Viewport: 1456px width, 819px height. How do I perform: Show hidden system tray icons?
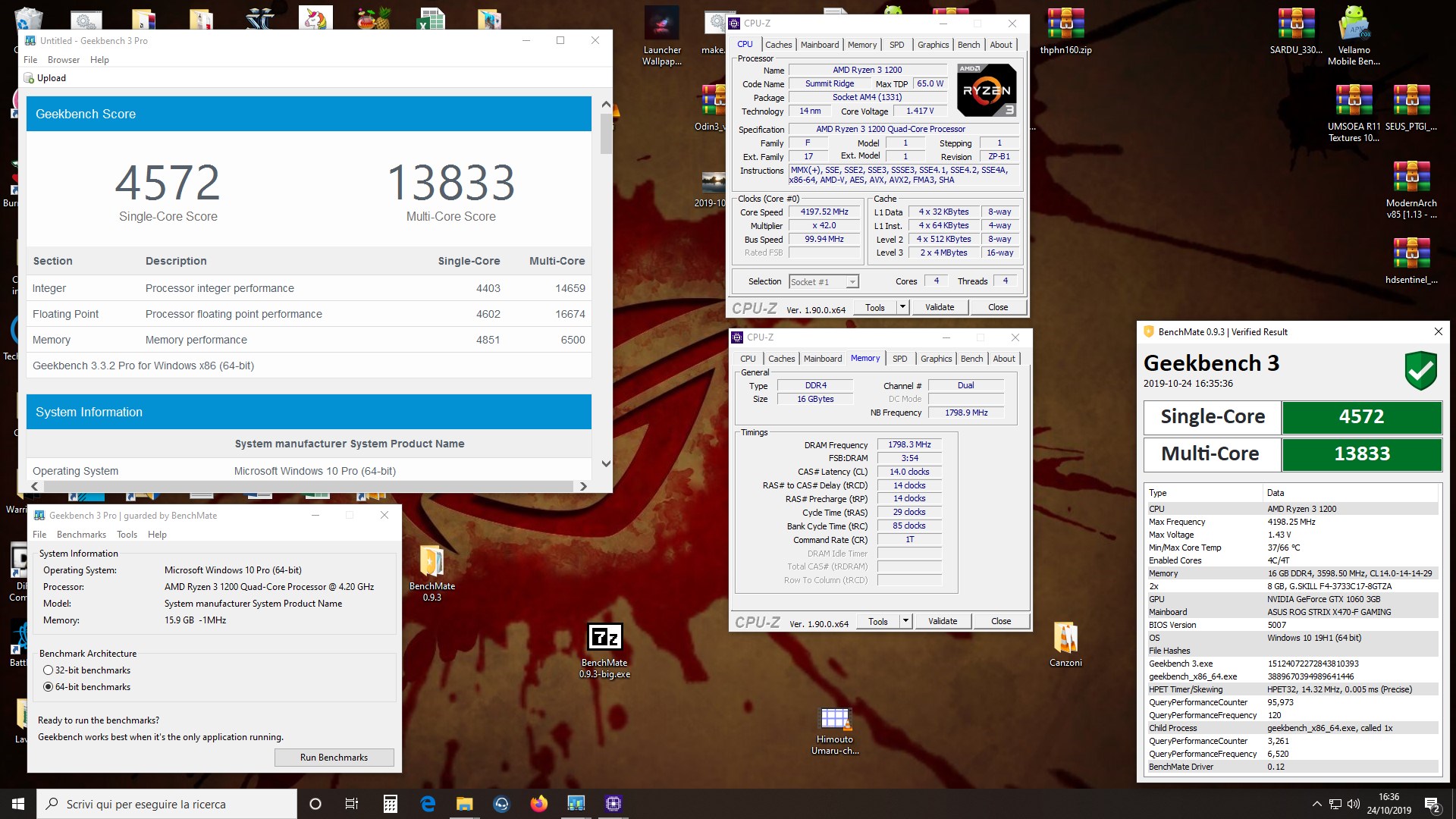coord(1316,804)
